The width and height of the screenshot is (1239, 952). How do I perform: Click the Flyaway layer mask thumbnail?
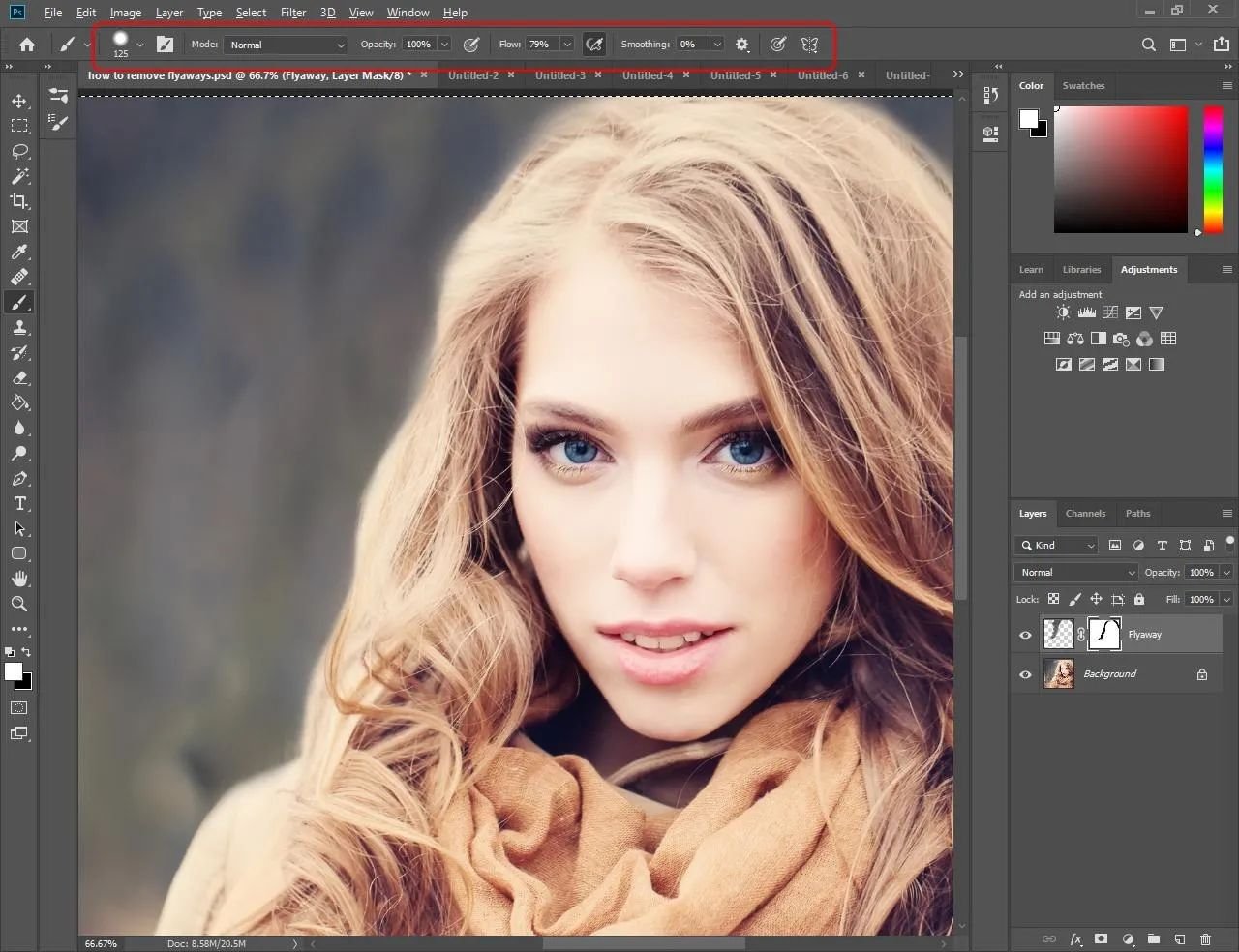pos(1104,634)
